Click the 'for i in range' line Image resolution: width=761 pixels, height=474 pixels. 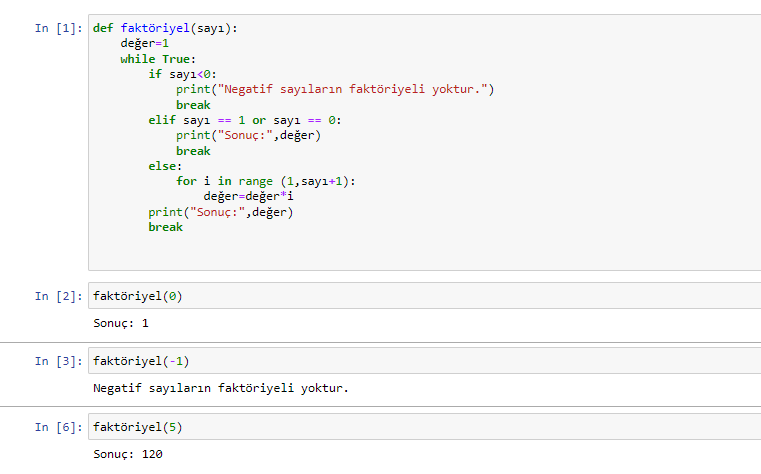(265, 181)
